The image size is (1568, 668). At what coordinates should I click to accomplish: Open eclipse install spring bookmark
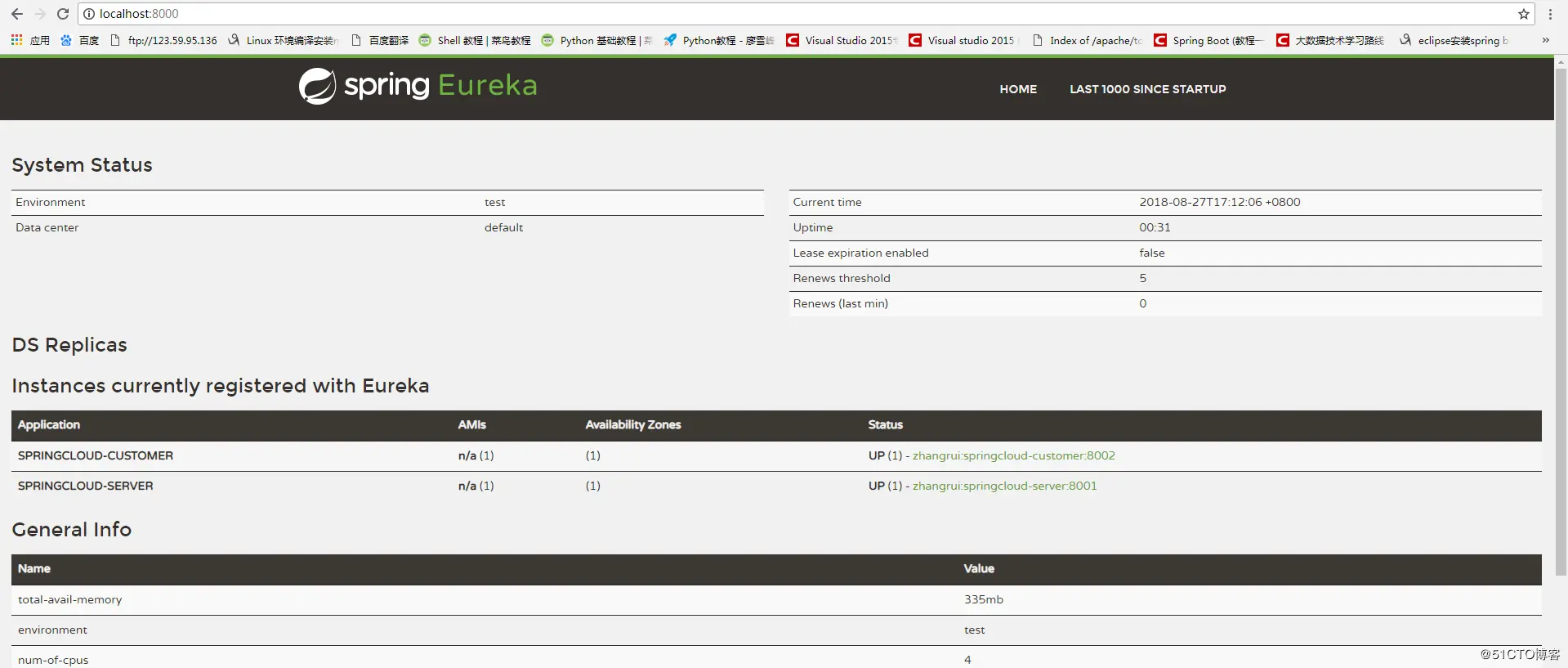(x=1454, y=40)
